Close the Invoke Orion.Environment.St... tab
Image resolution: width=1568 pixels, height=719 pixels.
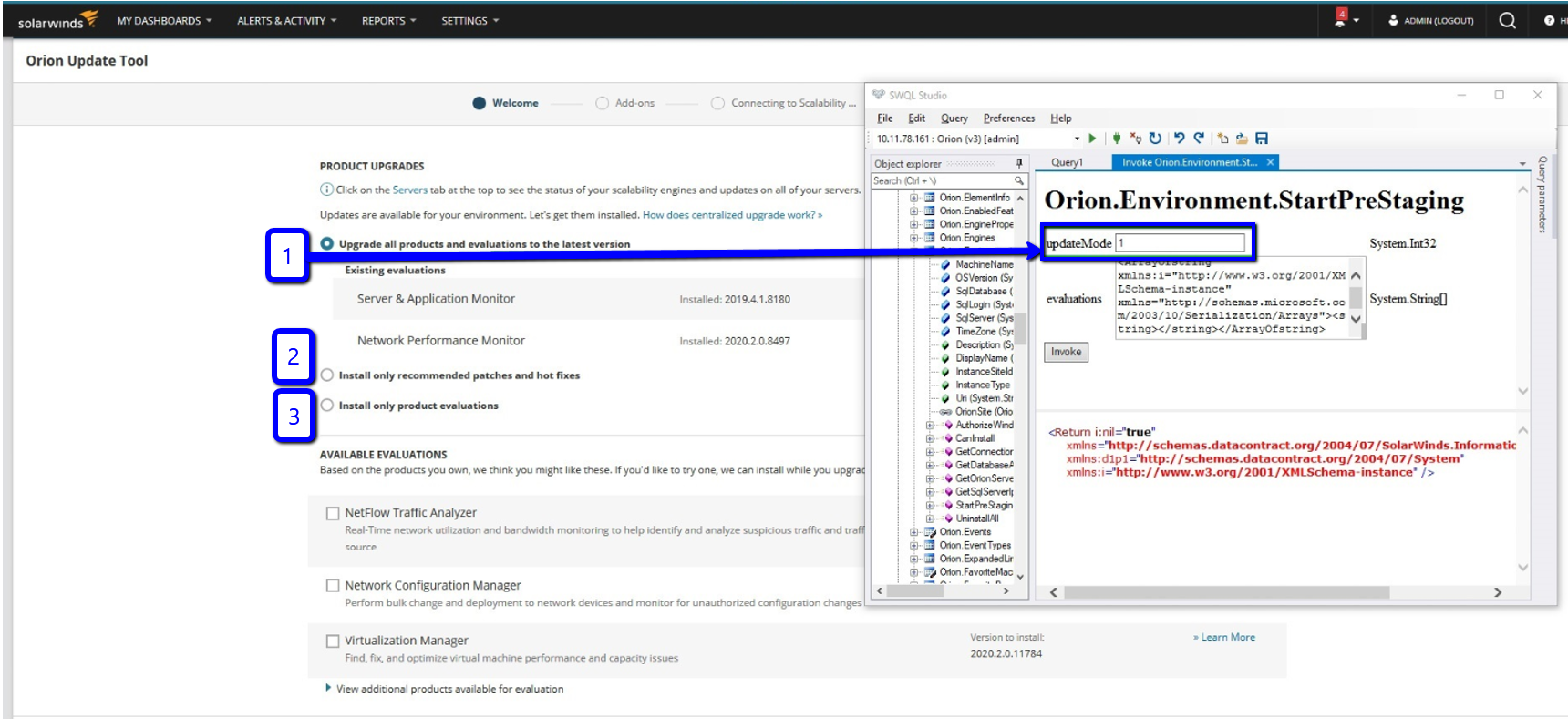click(1270, 162)
